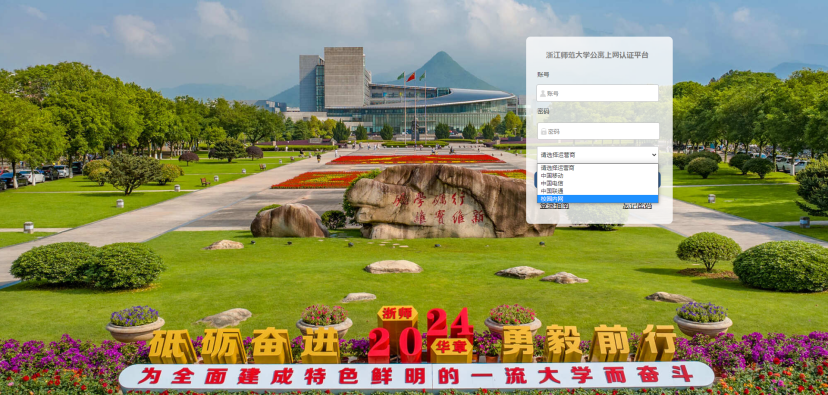Open the 登录指南 login guide link
828x395 pixels.
[x=554, y=206]
